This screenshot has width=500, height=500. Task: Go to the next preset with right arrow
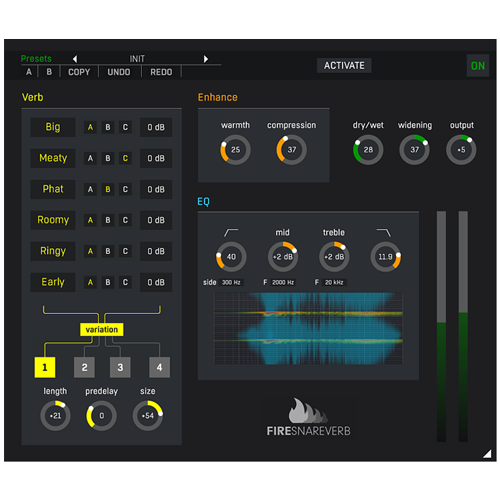click(x=206, y=59)
